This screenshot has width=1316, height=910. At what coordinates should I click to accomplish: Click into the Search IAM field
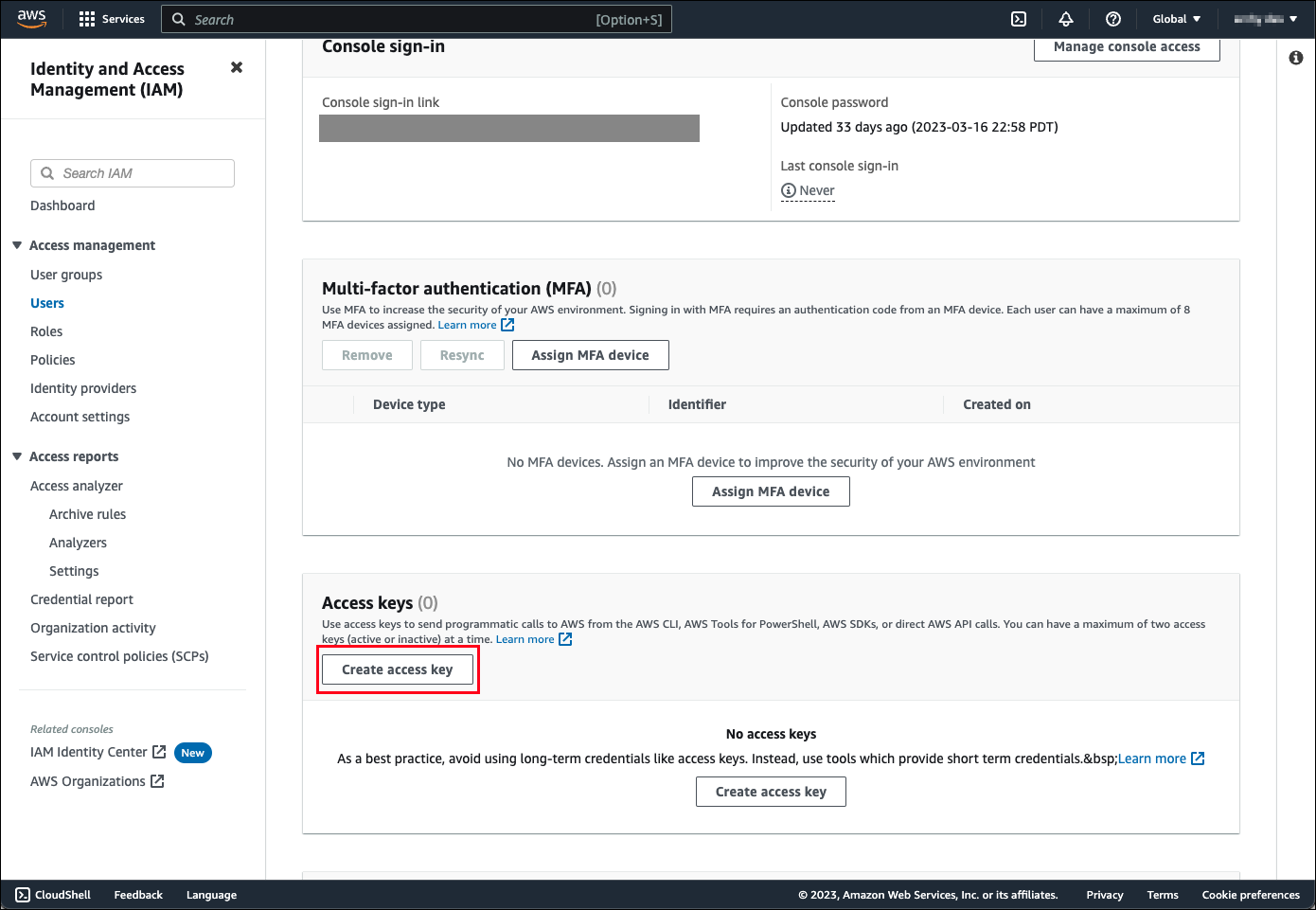133,173
